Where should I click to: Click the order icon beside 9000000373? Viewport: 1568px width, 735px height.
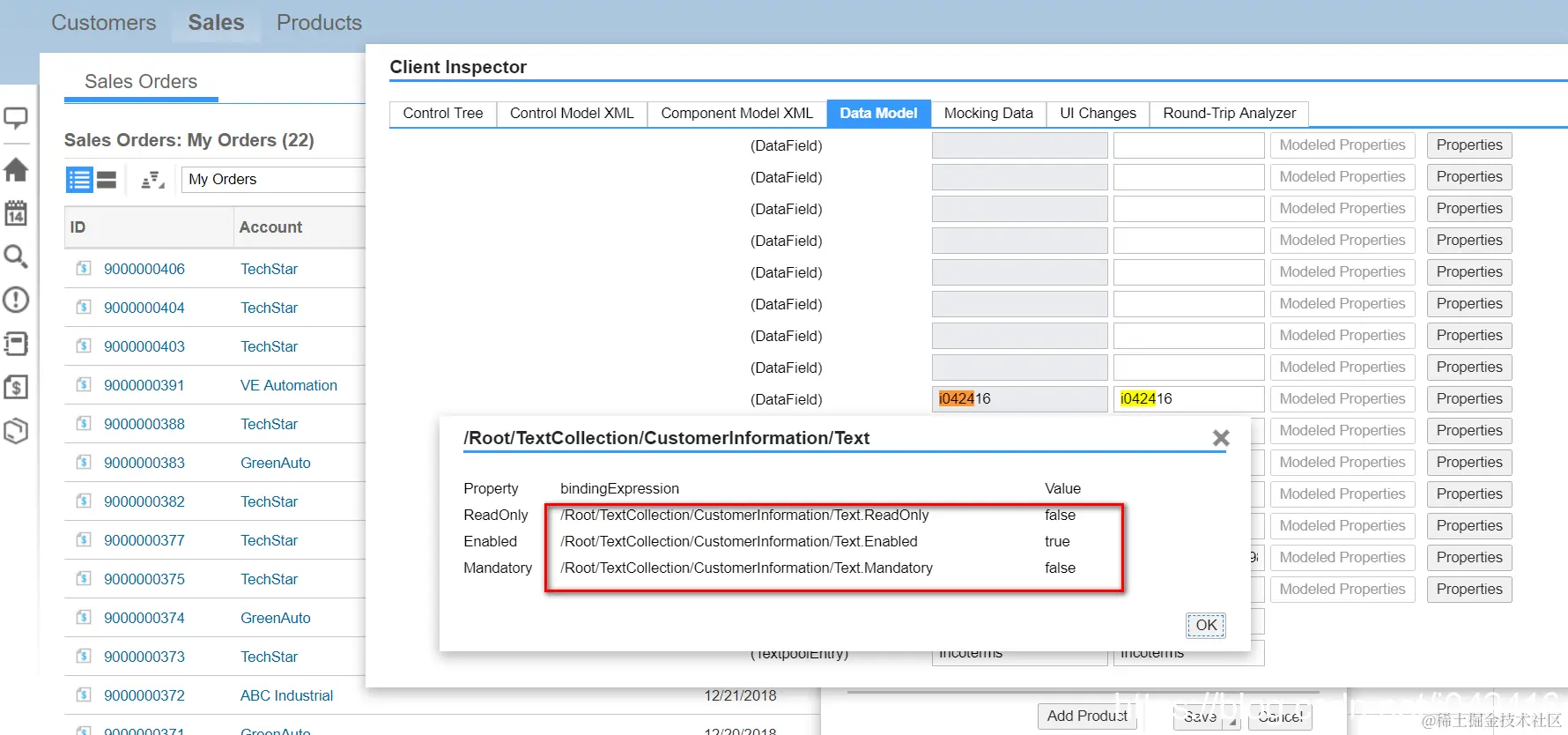pos(84,656)
